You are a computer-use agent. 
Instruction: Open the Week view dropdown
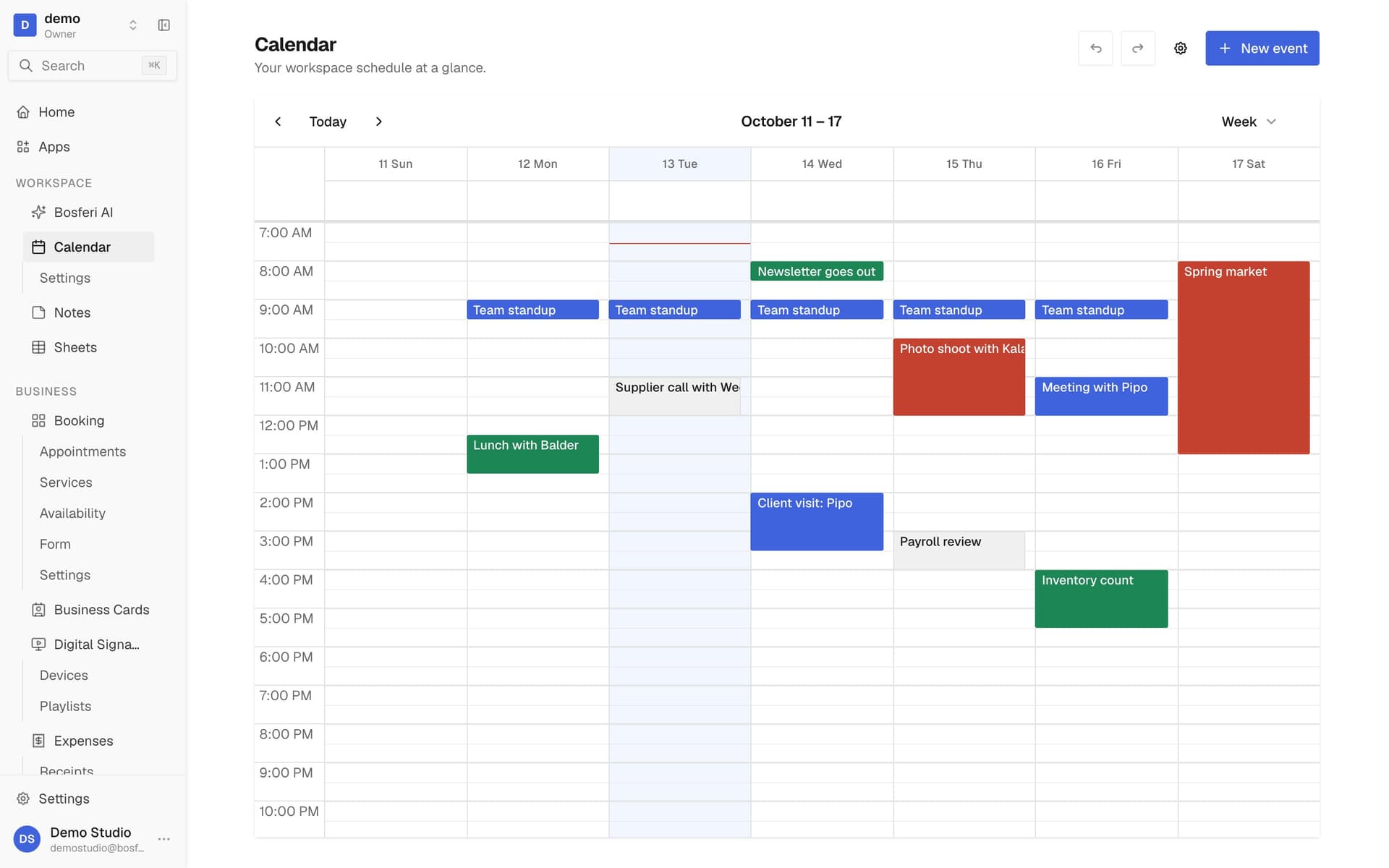[1249, 122]
